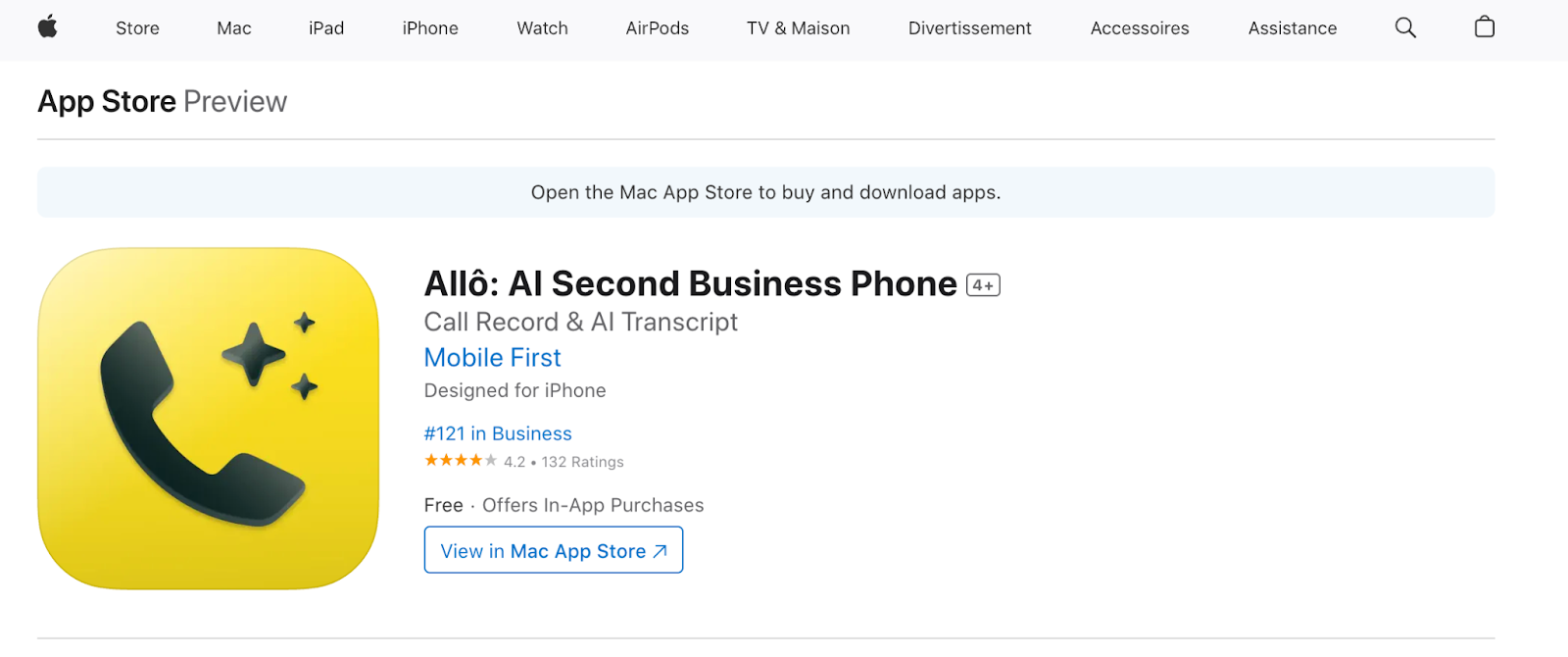1568x657 pixels.
Task: Click the App Store Preview heading
Action: (x=162, y=102)
